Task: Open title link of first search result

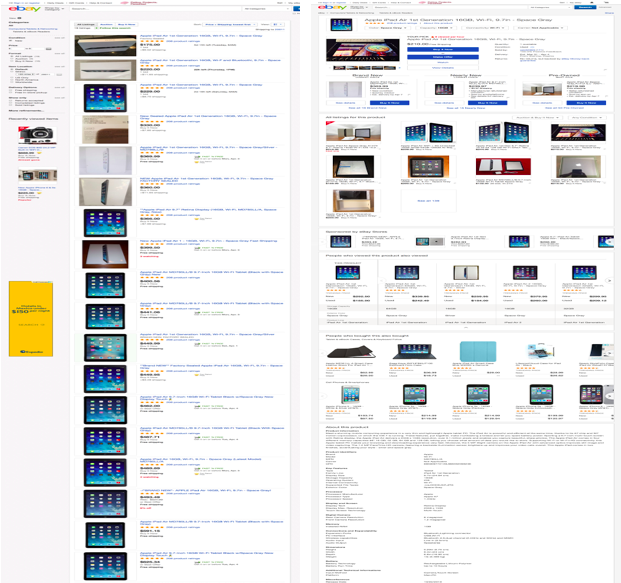Action: tap(201, 36)
